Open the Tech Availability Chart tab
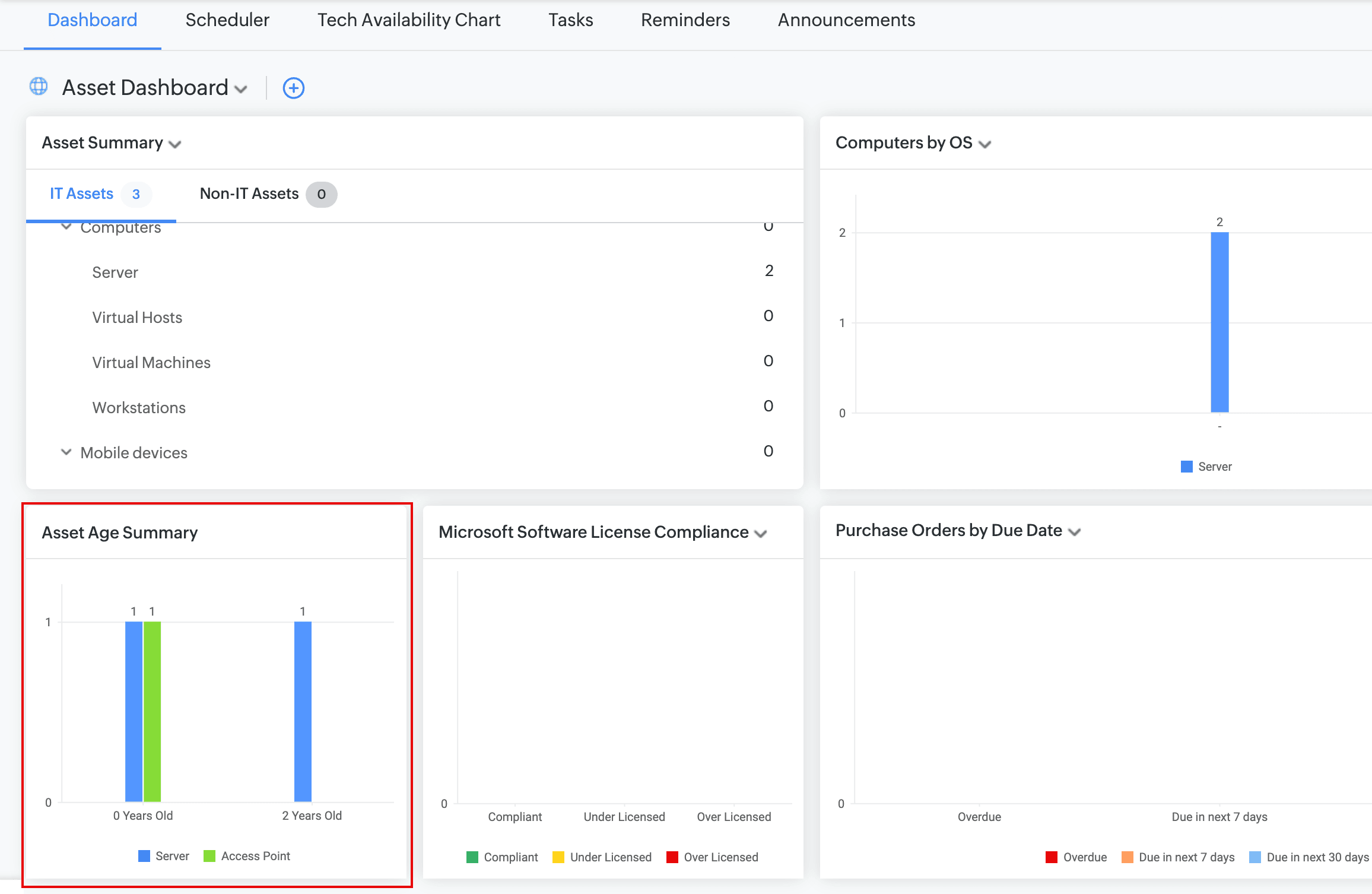 [x=408, y=20]
